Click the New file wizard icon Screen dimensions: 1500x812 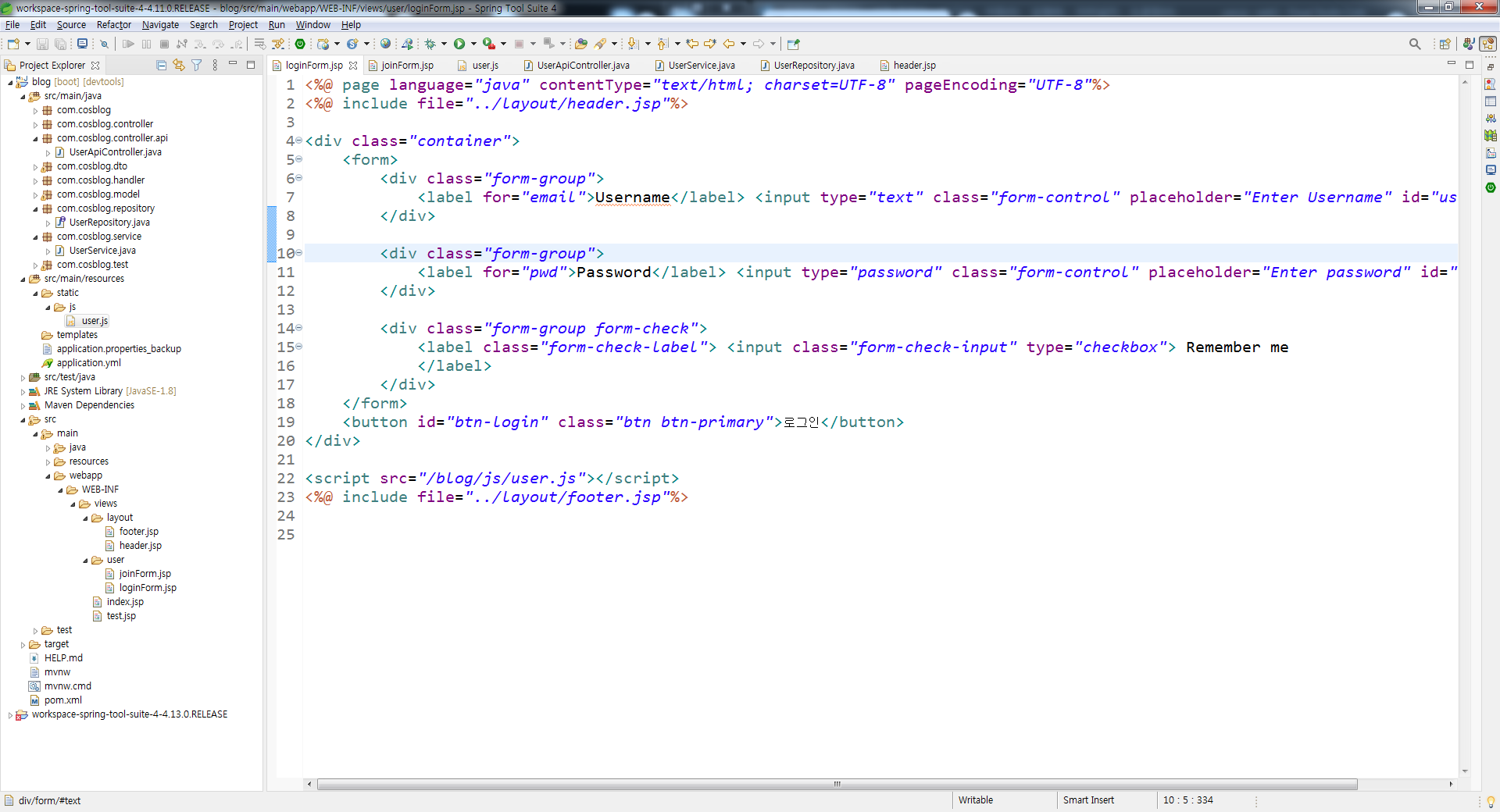tap(12, 44)
